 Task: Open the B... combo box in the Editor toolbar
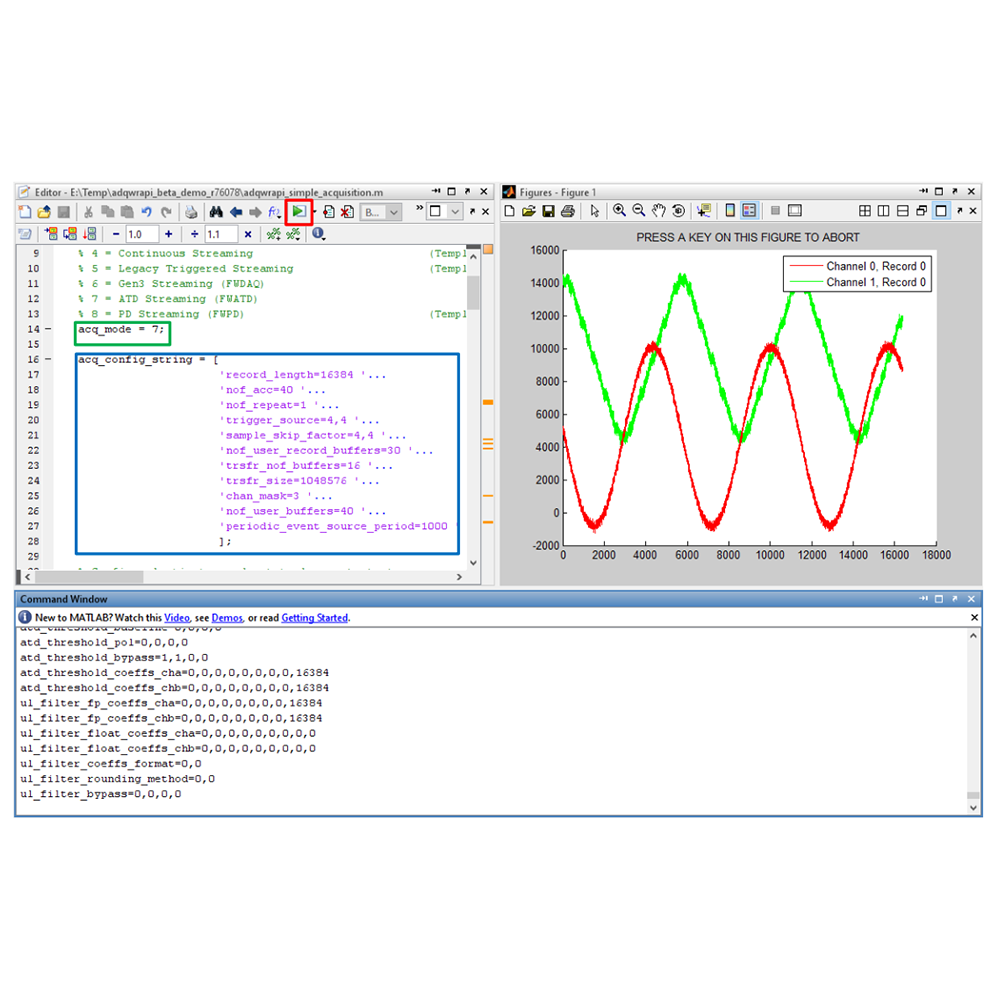tap(377, 212)
